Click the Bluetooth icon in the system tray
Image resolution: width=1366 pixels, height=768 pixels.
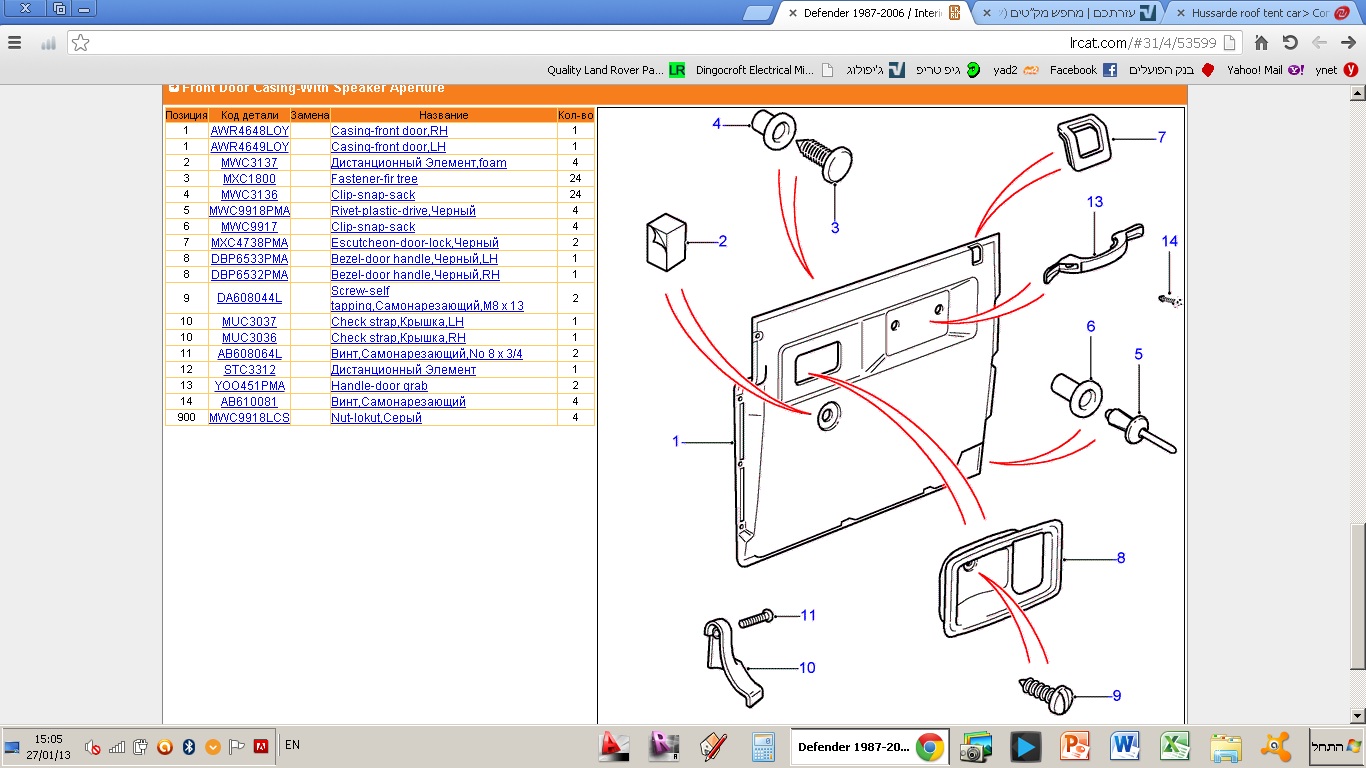click(x=188, y=746)
